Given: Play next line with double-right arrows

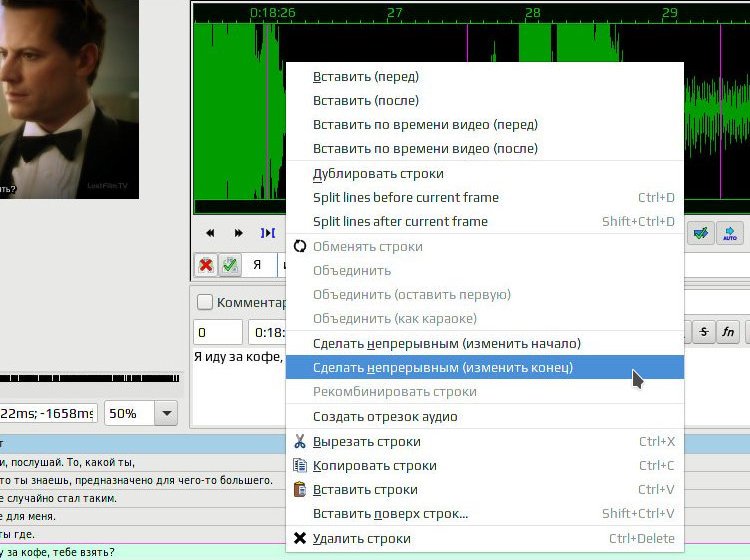Looking at the screenshot, I should tap(238, 233).
